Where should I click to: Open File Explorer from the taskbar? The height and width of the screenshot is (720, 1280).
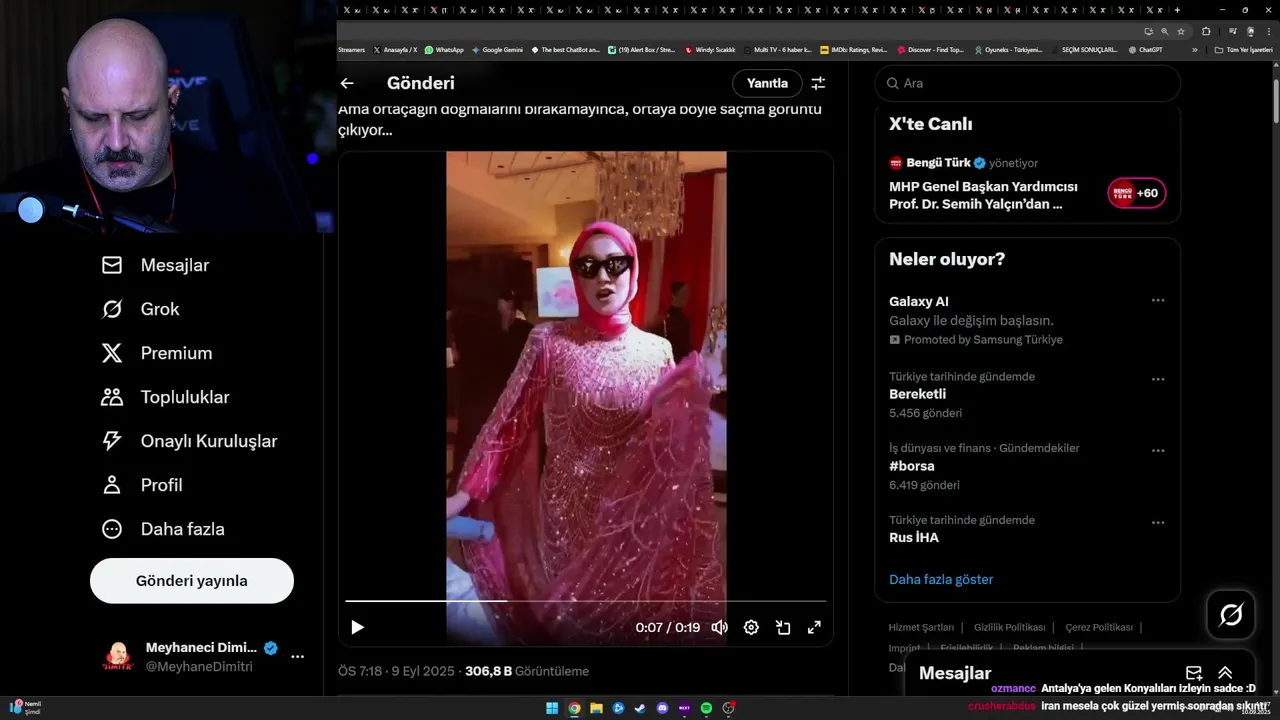596,708
